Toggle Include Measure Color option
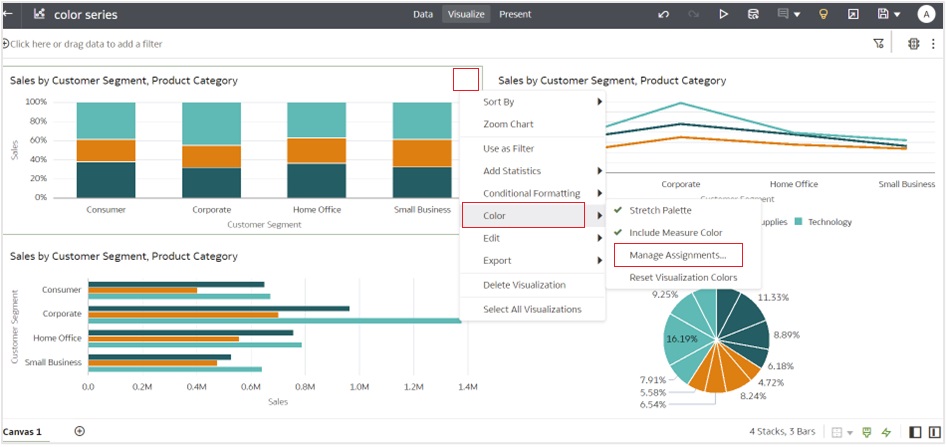Viewport: 946px width, 447px height. click(x=675, y=233)
